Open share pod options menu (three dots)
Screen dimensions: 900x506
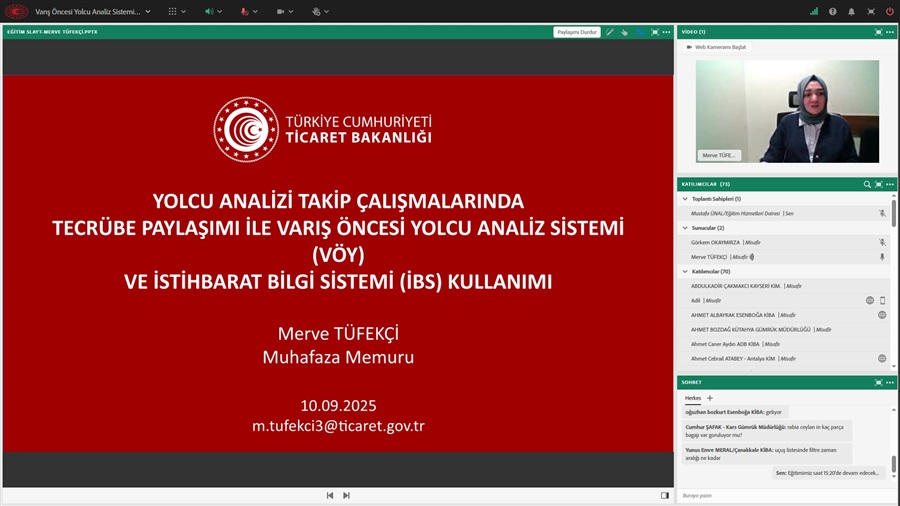[666, 32]
